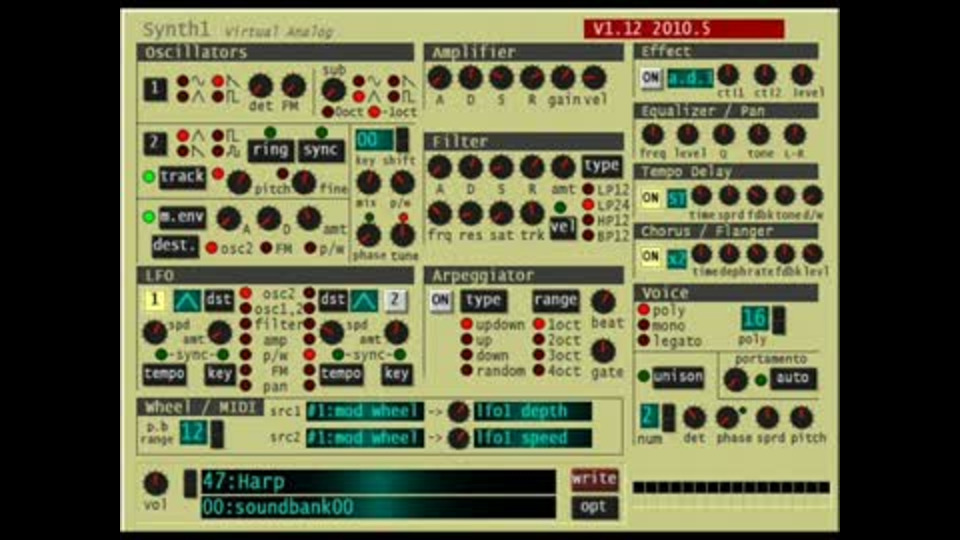Toggle the portamento auto button
This screenshot has width=960, height=540.
pyautogui.click(x=792, y=378)
